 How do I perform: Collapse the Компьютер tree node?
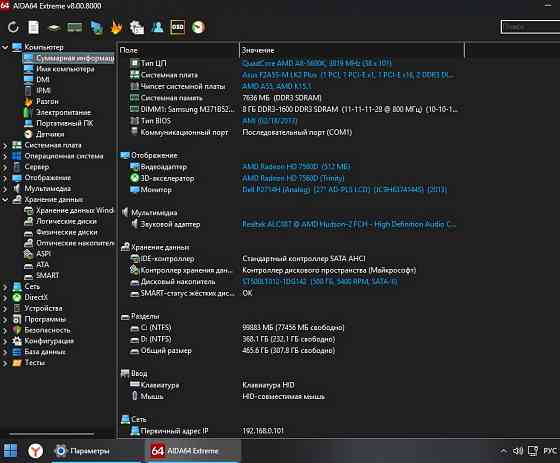pos(5,47)
